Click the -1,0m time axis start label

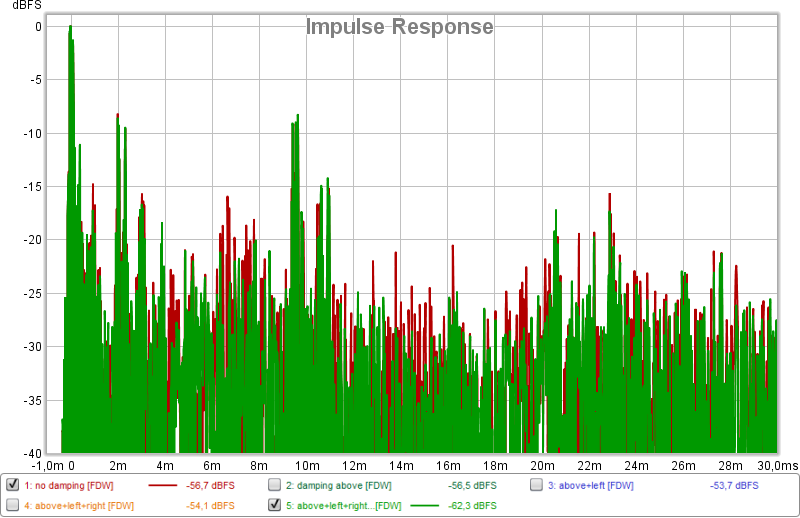[x=48, y=466]
